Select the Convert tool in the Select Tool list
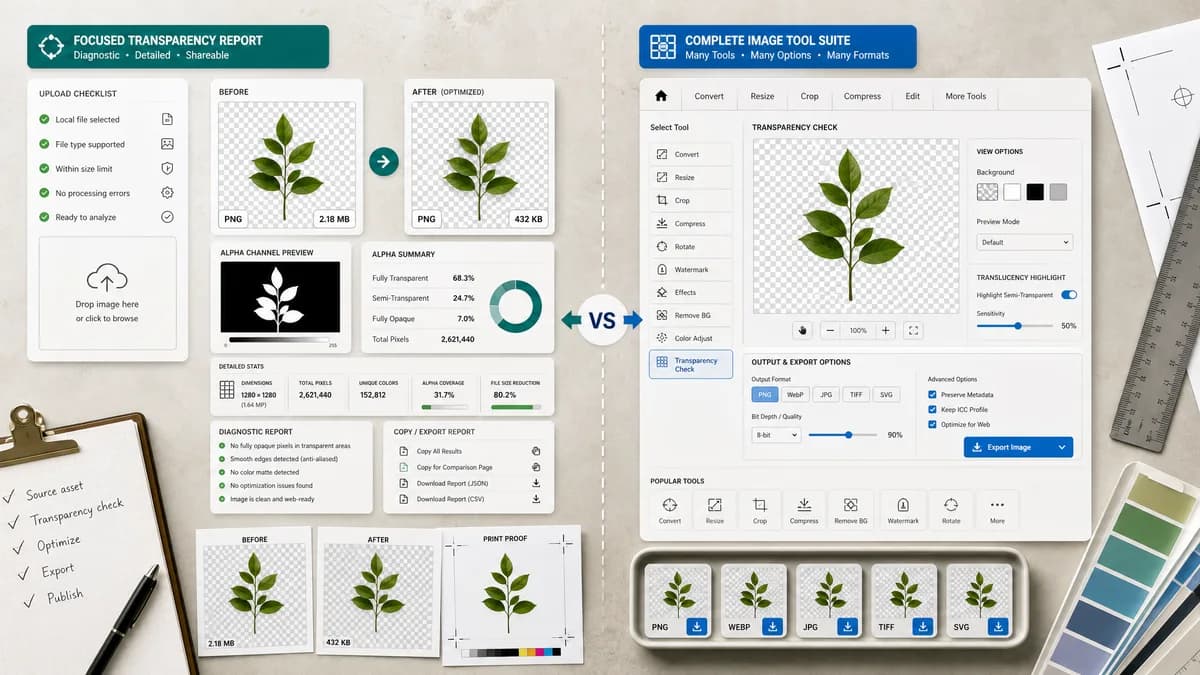 (690, 154)
